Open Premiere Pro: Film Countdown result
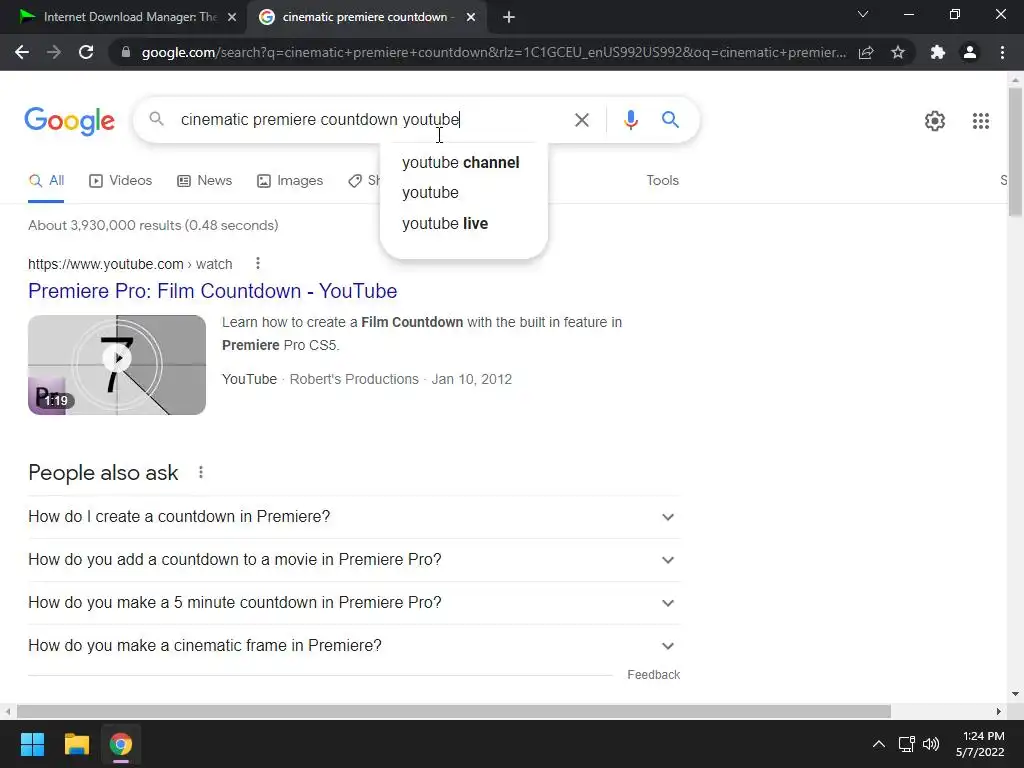The image size is (1024, 768). [x=213, y=291]
